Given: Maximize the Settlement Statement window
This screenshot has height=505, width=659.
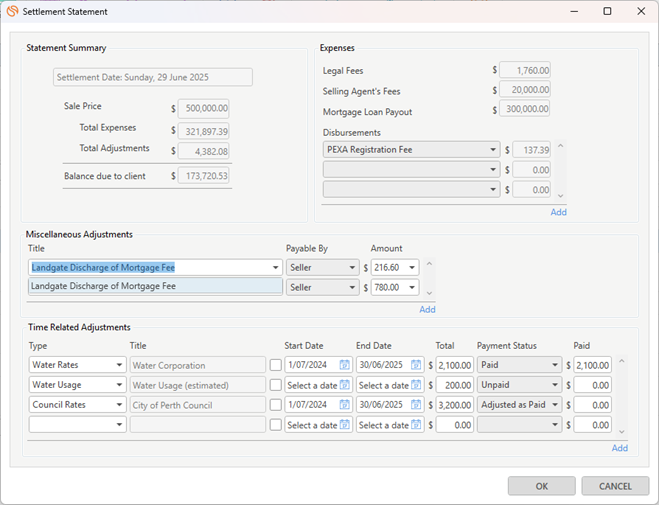Looking at the screenshot, I should 607,11.
